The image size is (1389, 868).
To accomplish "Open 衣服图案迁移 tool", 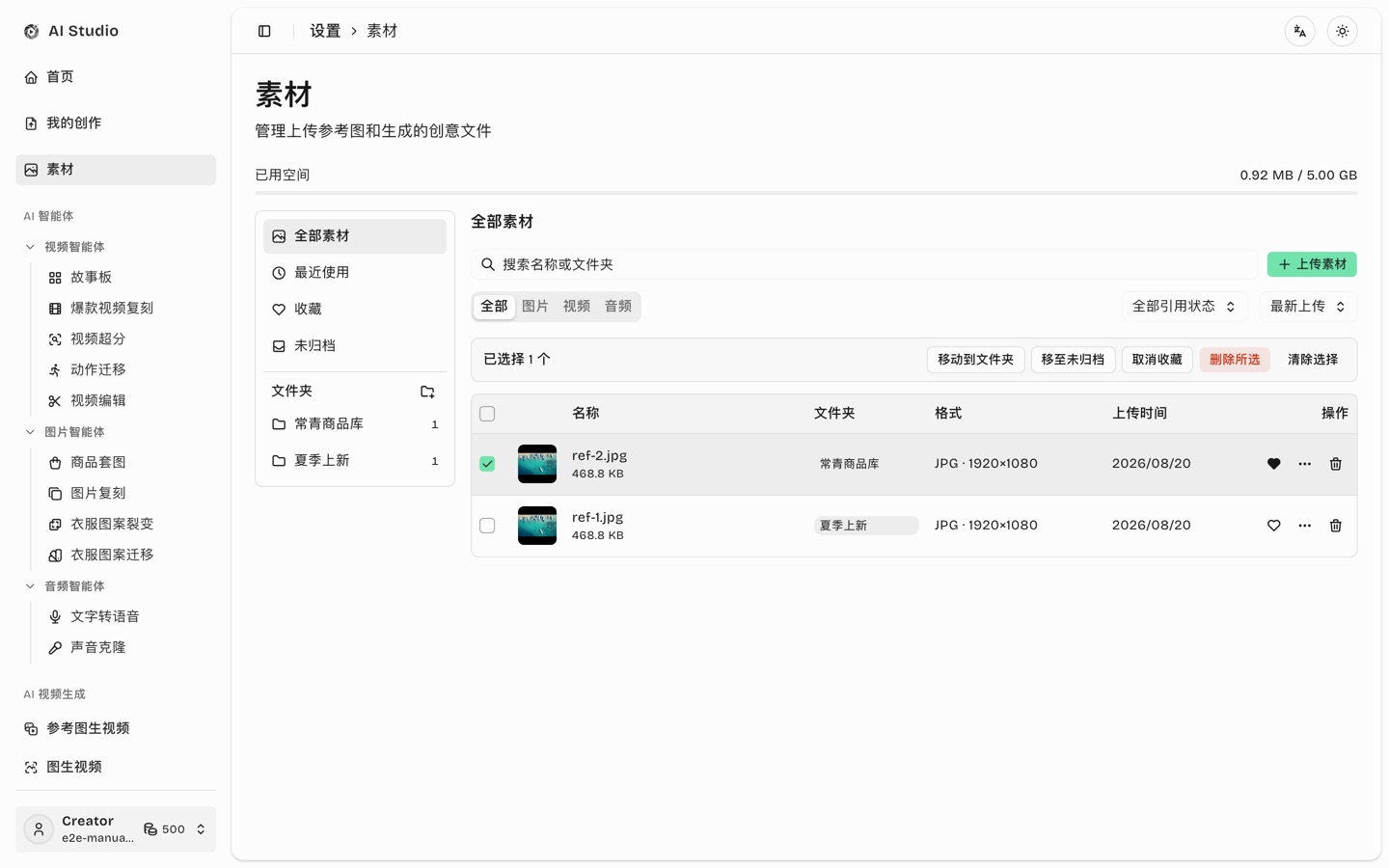I will (x=127, y=556).
